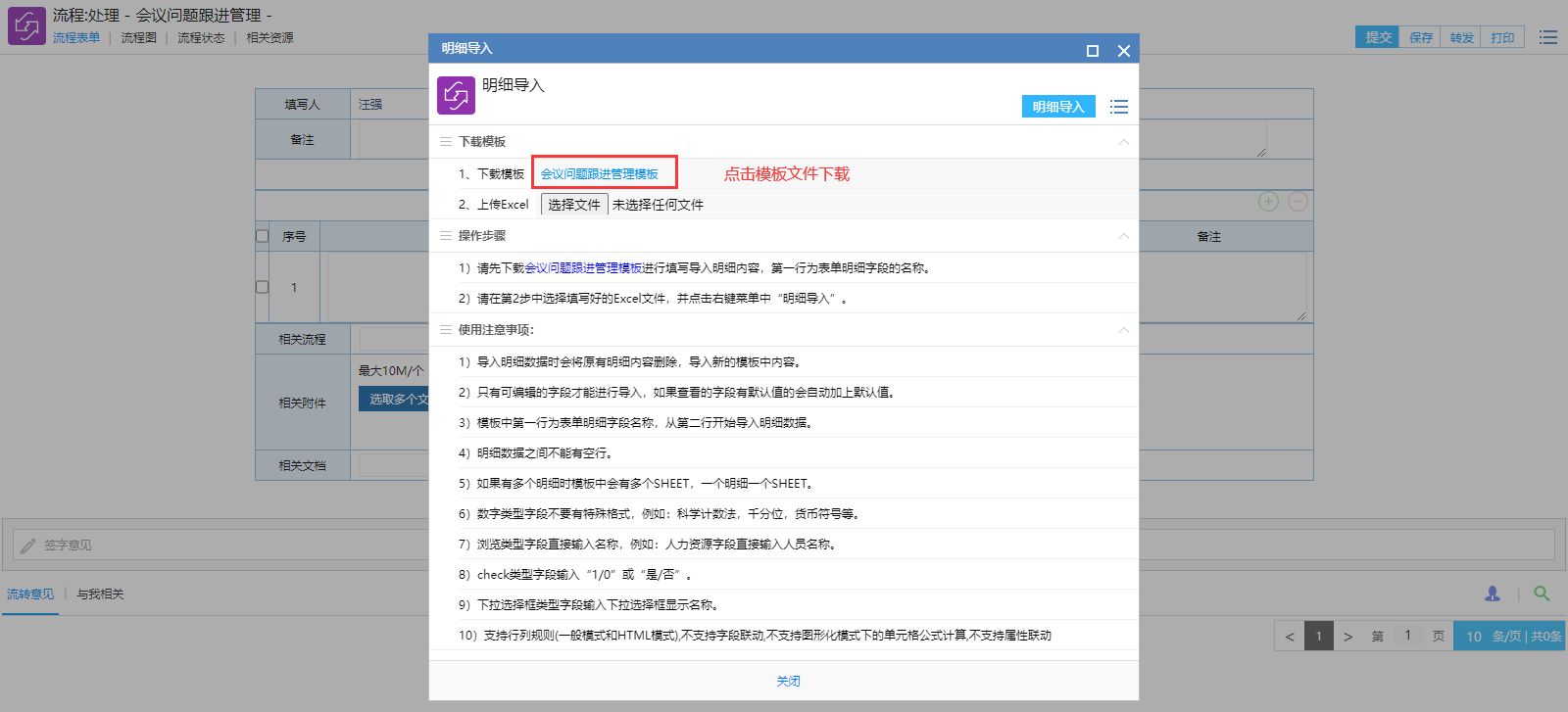
Task: Check the checkbox for row 1
Action: tap(262, 287)
